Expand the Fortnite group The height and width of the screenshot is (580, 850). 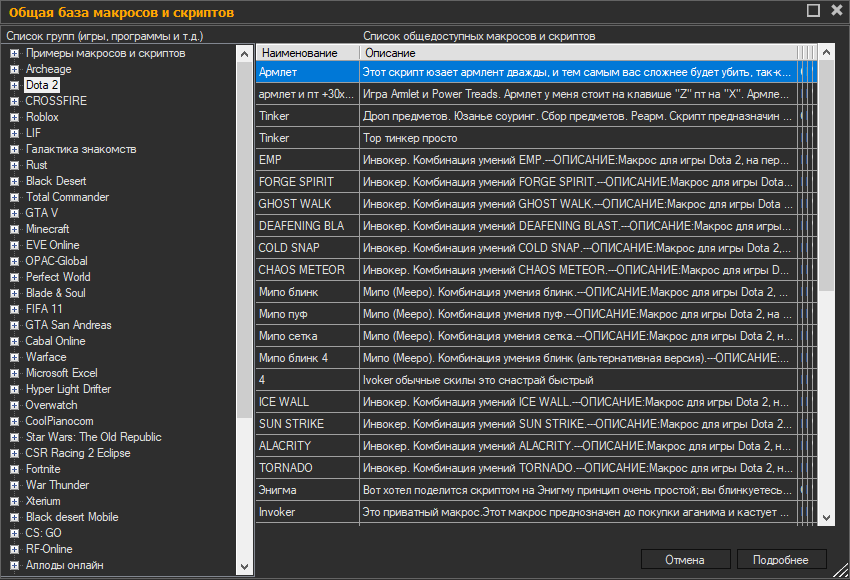[15, 469]
